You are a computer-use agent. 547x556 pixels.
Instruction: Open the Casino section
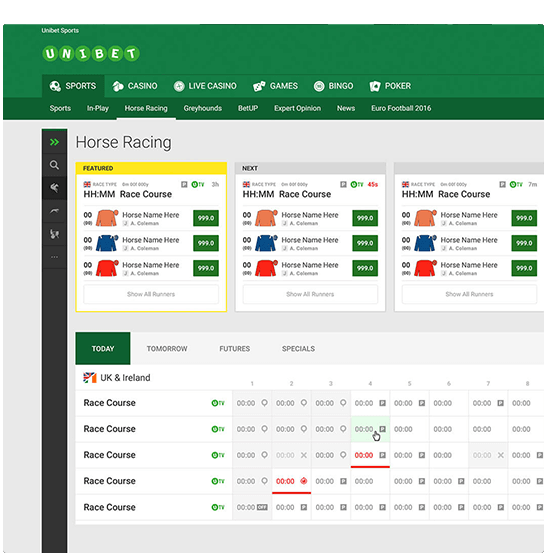[x=135, y=86]
